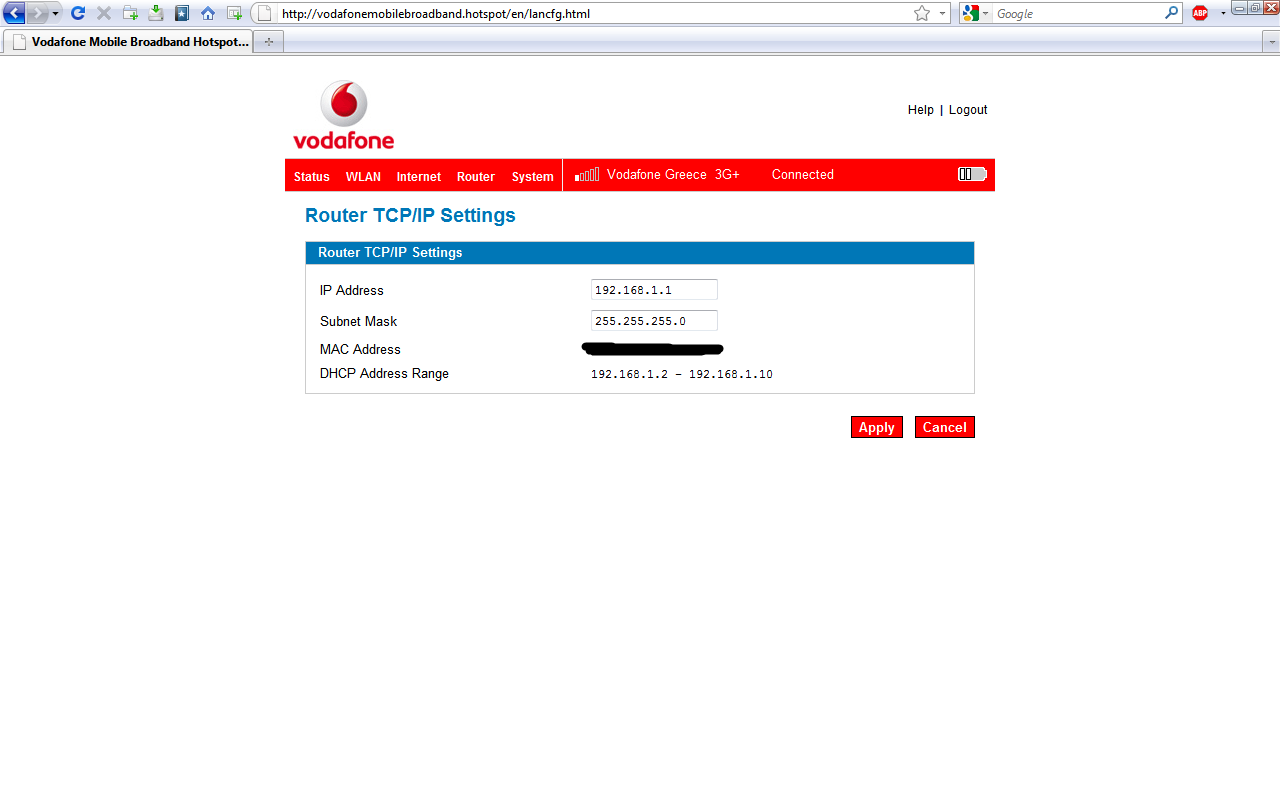Edit the Subnet Mask field 255.255.255.0
Image resolution: width=1280 pixels, height=800 pixels.
click(654, 321)
